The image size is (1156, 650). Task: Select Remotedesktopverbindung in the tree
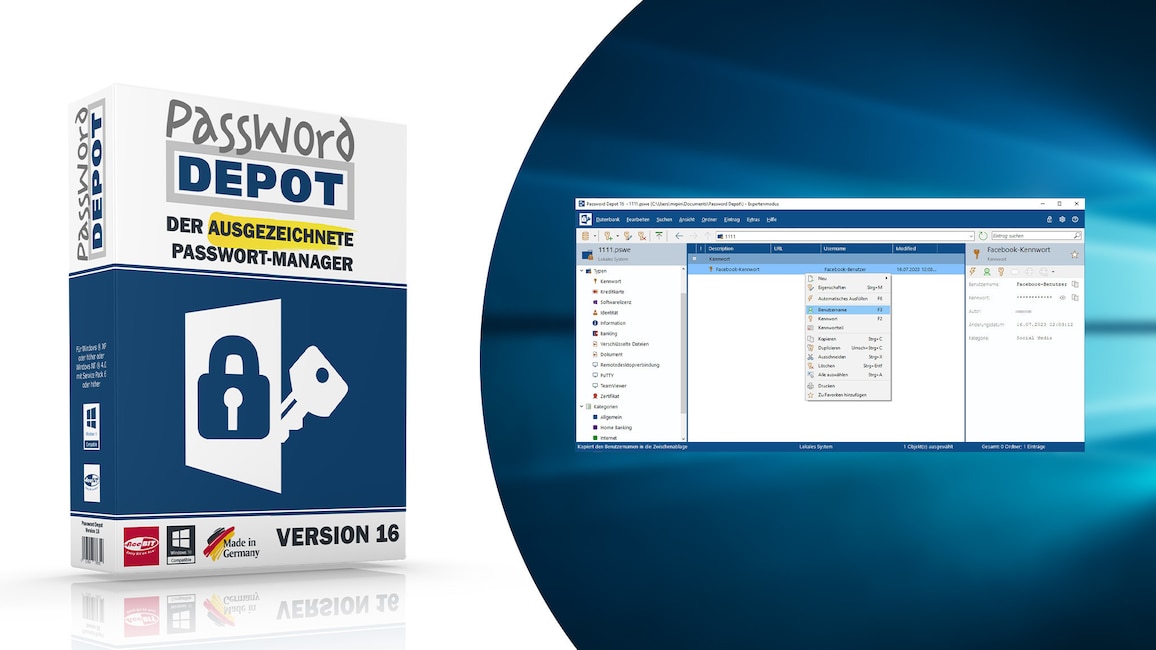(x=630, y=365)
